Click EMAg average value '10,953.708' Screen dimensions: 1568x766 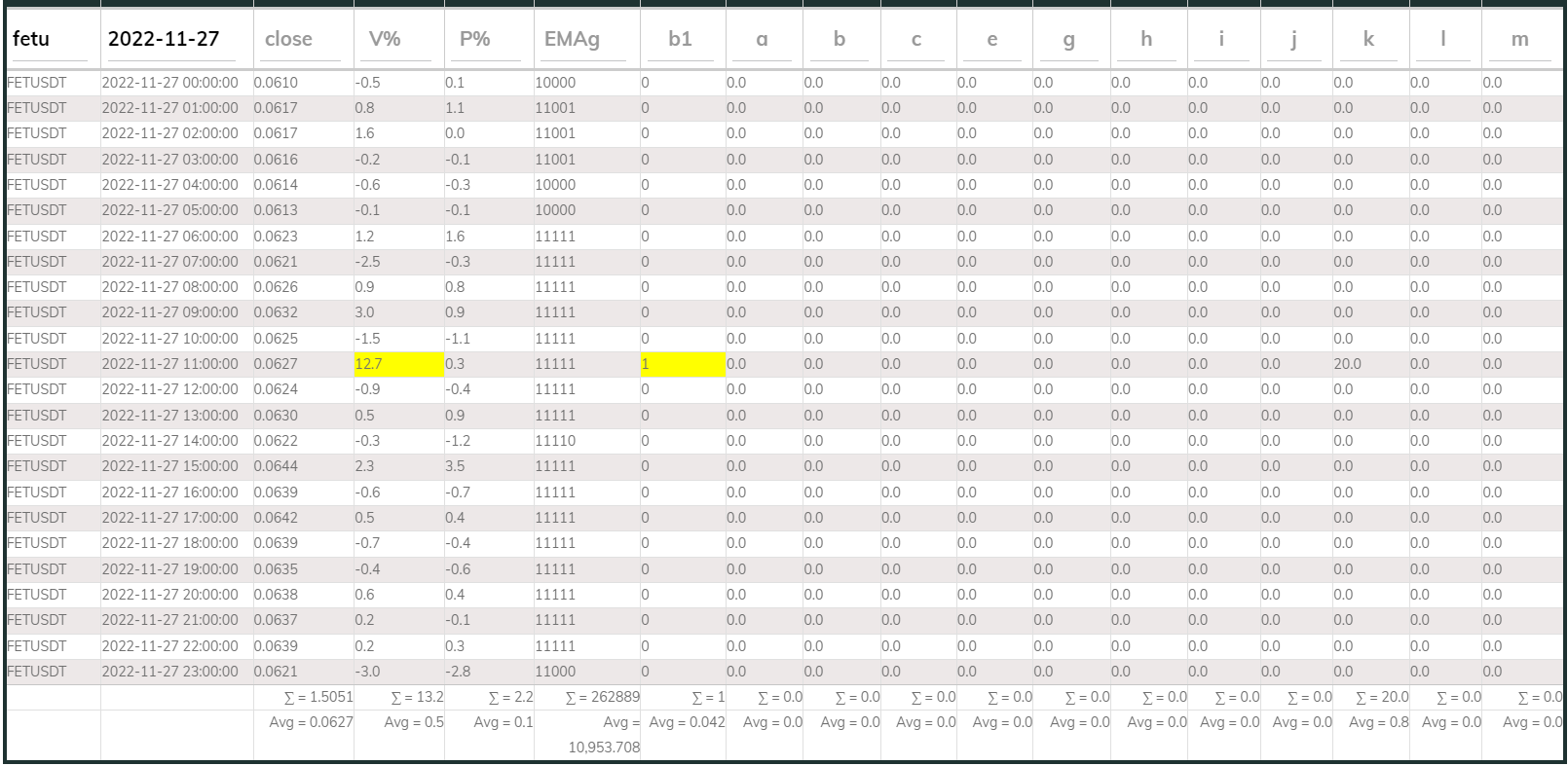point(604,748)
